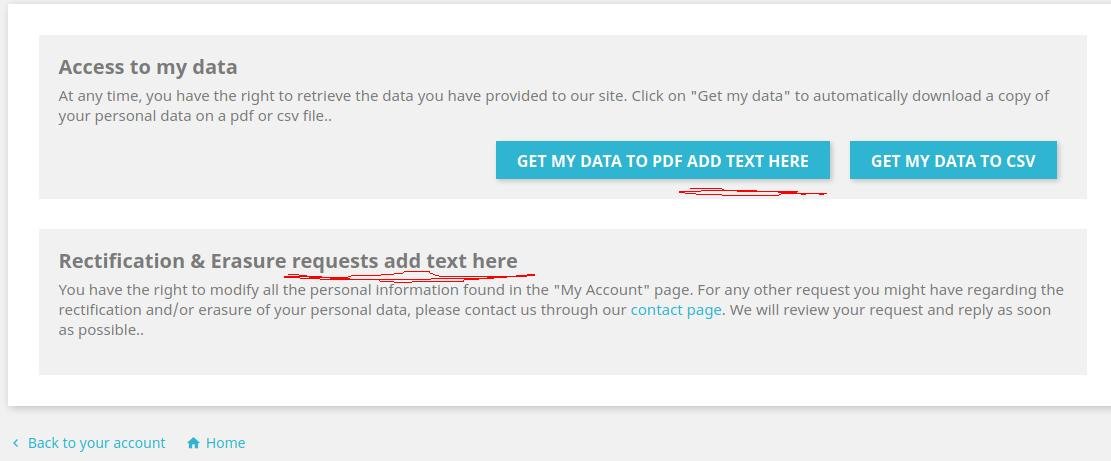Viewport: 1111px width, 461px height.
Task: Go back via Back to your account link
Action: [x=96, y=443]
